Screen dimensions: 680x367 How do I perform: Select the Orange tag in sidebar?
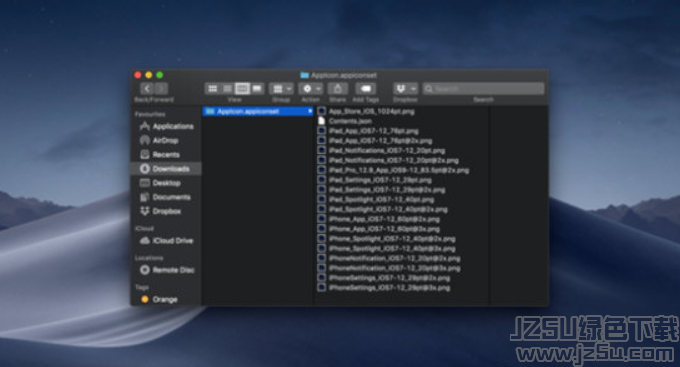pyautogui.click(x=159, y=299)
